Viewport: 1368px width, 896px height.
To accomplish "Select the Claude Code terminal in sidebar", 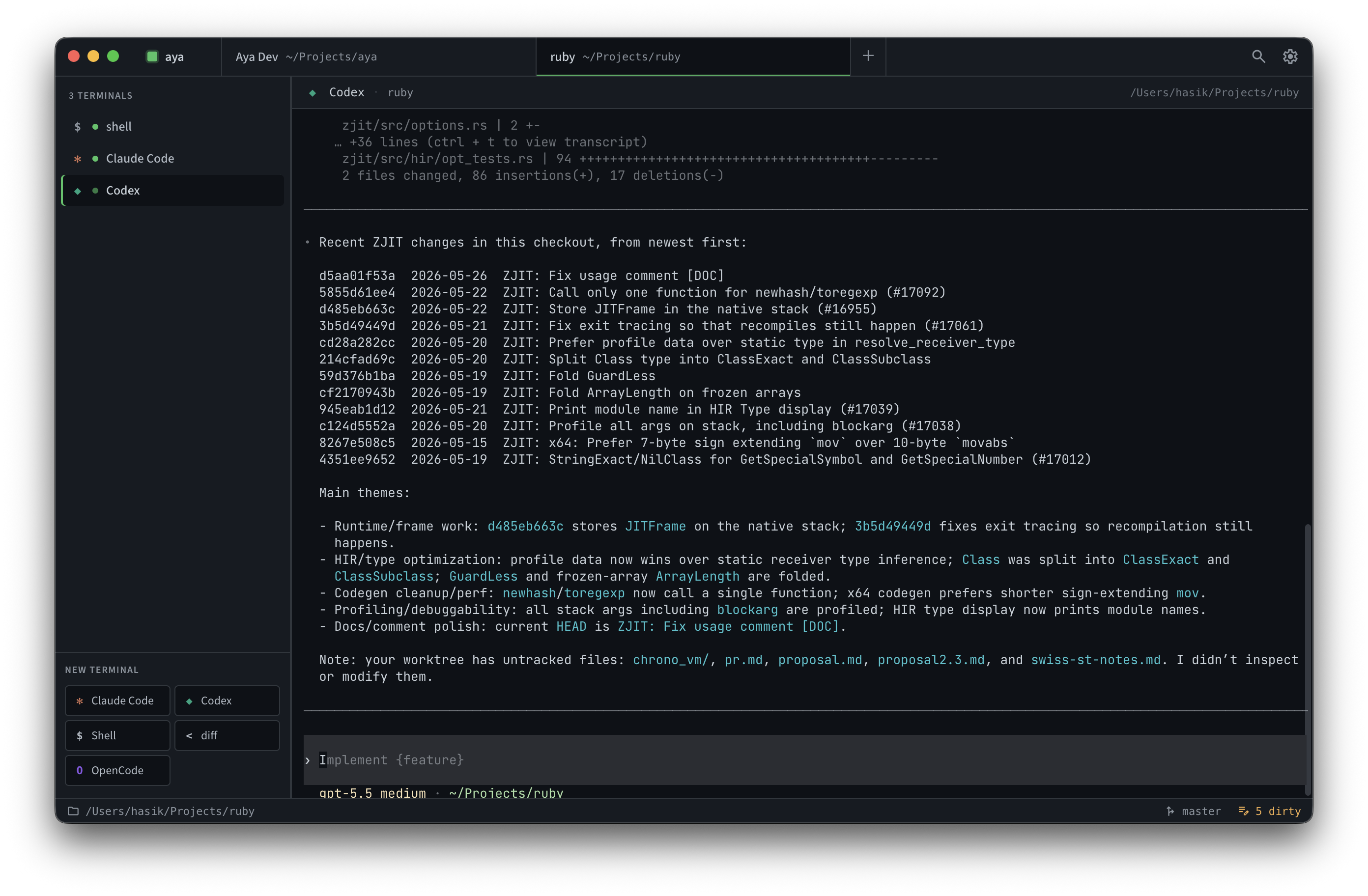I will [x=172, y=159].
